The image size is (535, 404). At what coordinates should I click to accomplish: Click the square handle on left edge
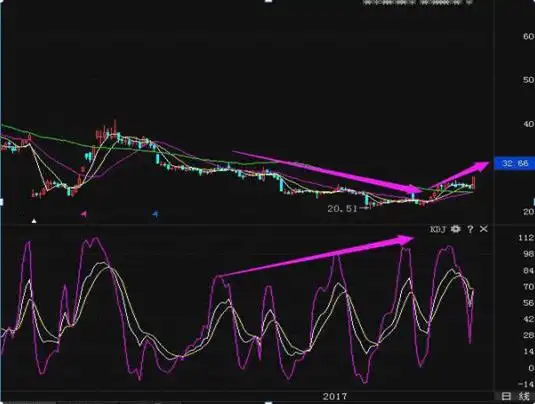(1, 202)
